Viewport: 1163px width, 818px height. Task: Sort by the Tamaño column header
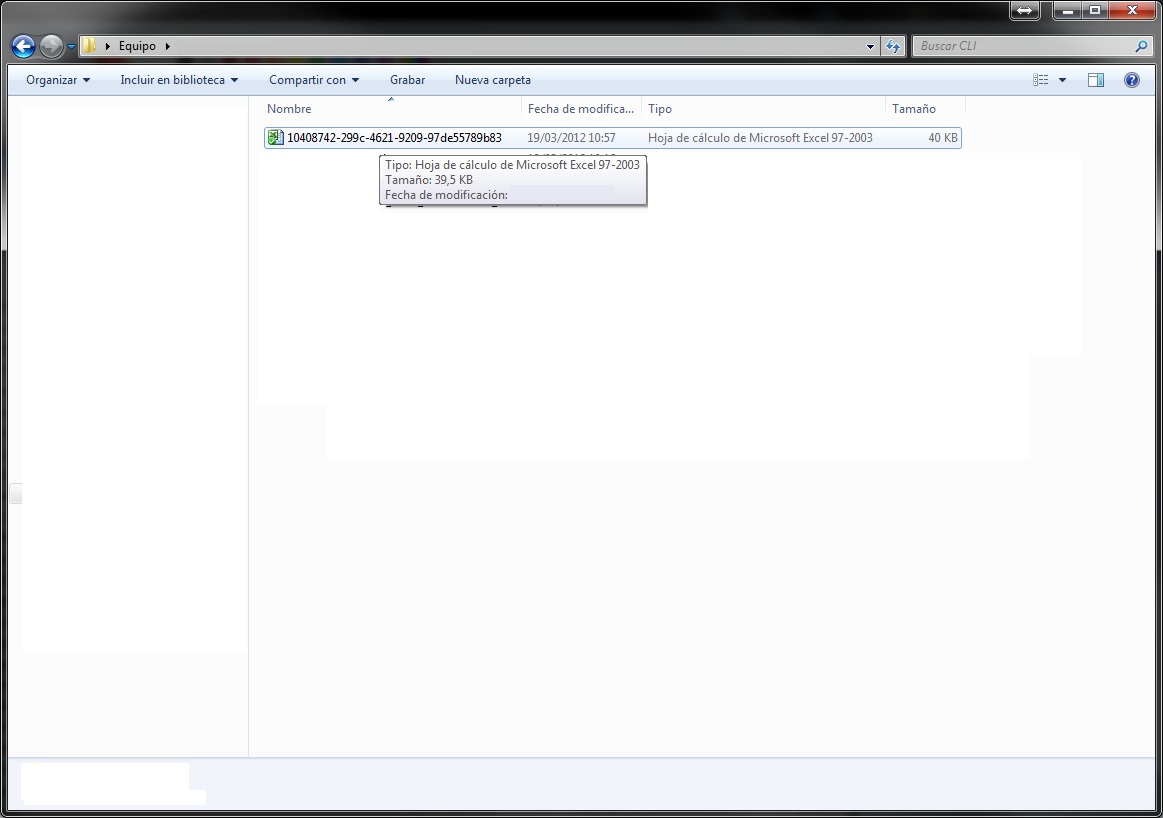click(x=914, y=109)
